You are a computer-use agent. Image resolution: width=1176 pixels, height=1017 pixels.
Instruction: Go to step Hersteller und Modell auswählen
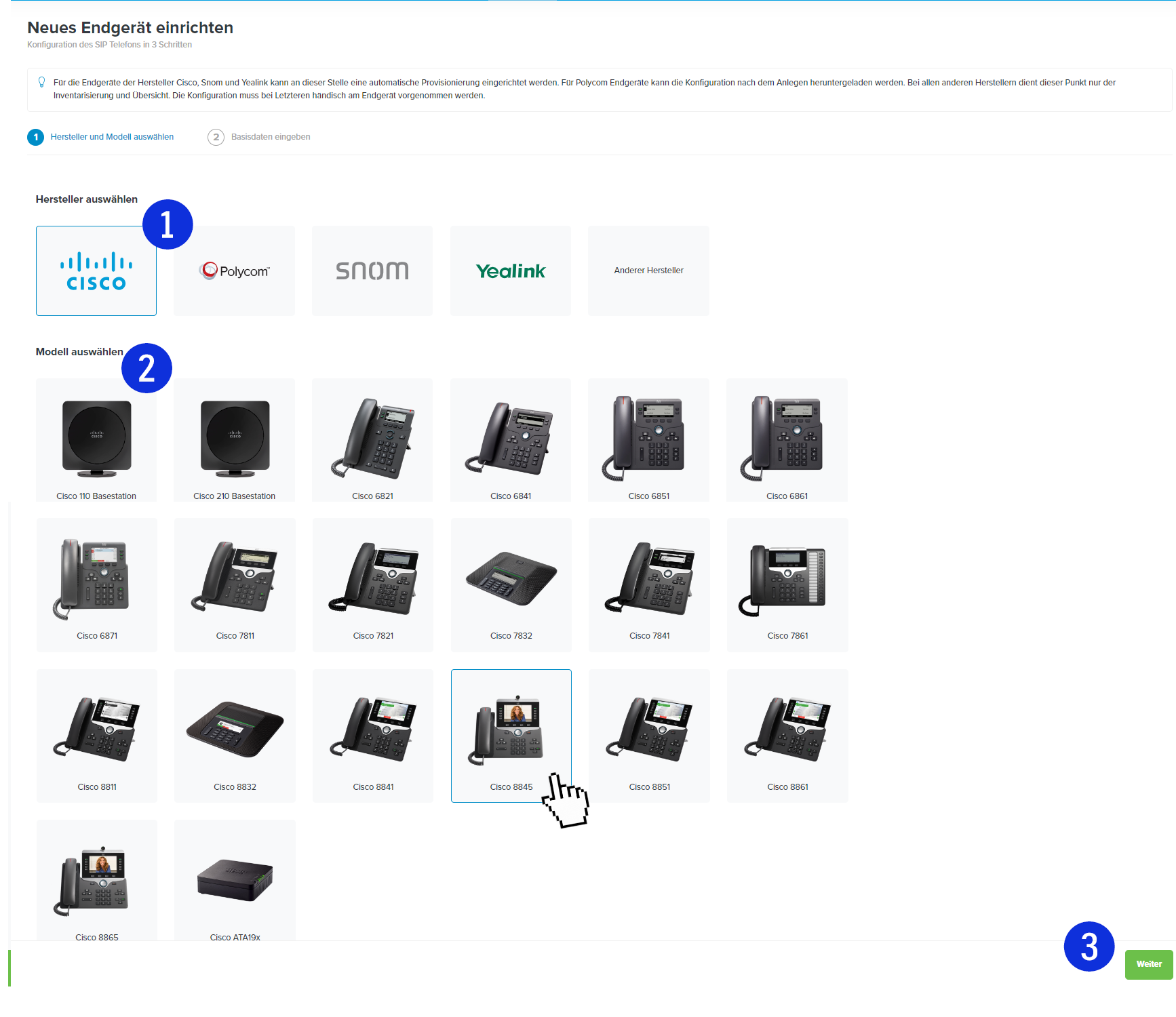100,137
